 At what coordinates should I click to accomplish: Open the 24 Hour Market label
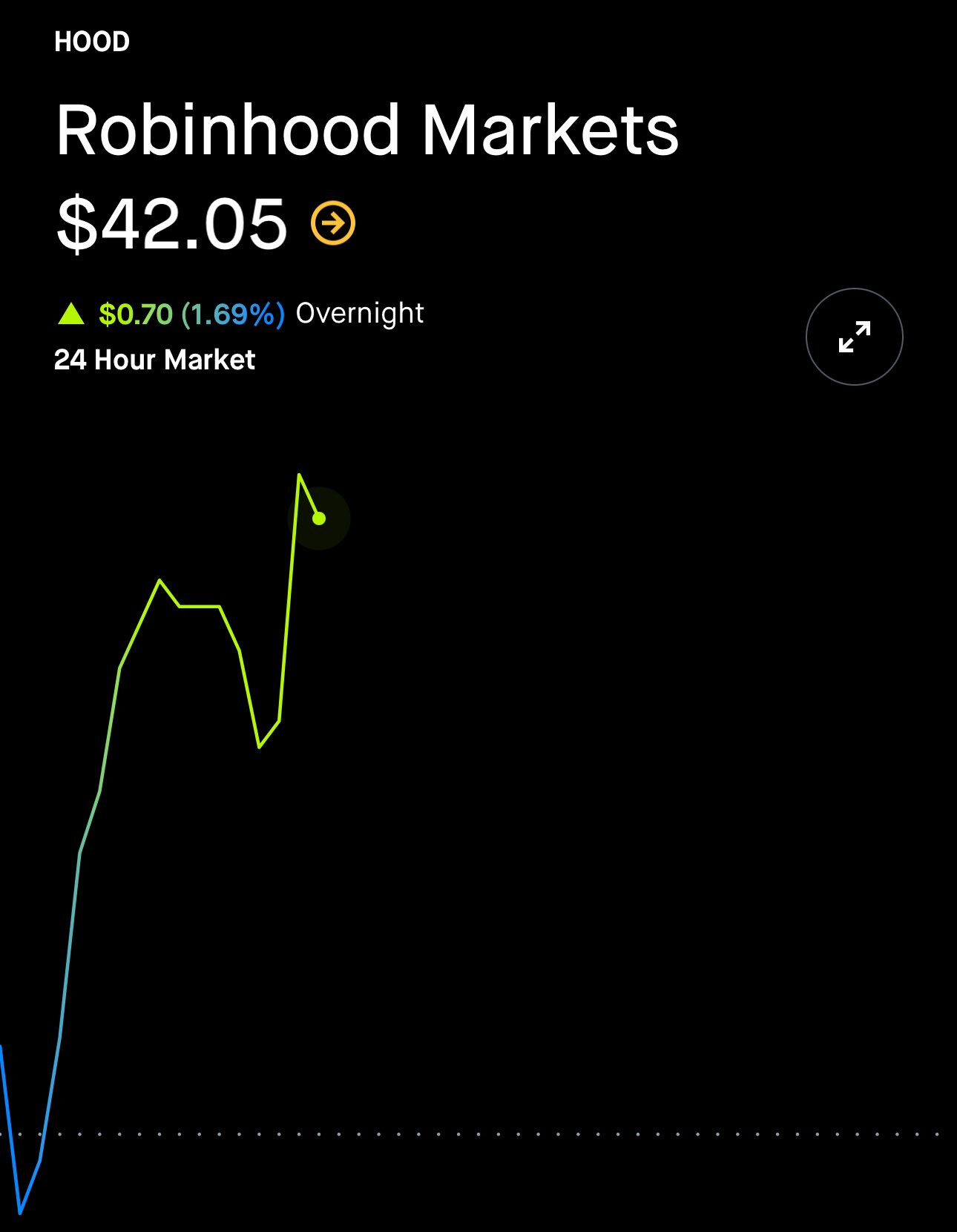[x=154, y=360]
